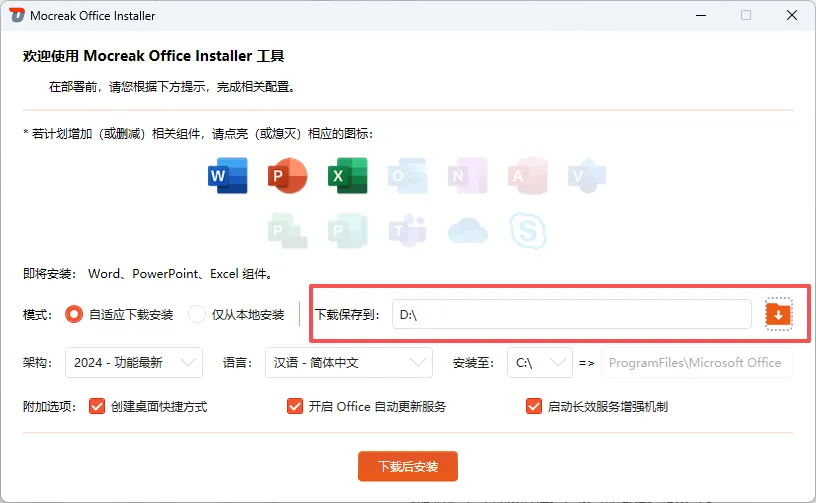The height and width of the screenshot is (503, 816).
Task: Click the 下载保存到 label
Action: point(347,314)
